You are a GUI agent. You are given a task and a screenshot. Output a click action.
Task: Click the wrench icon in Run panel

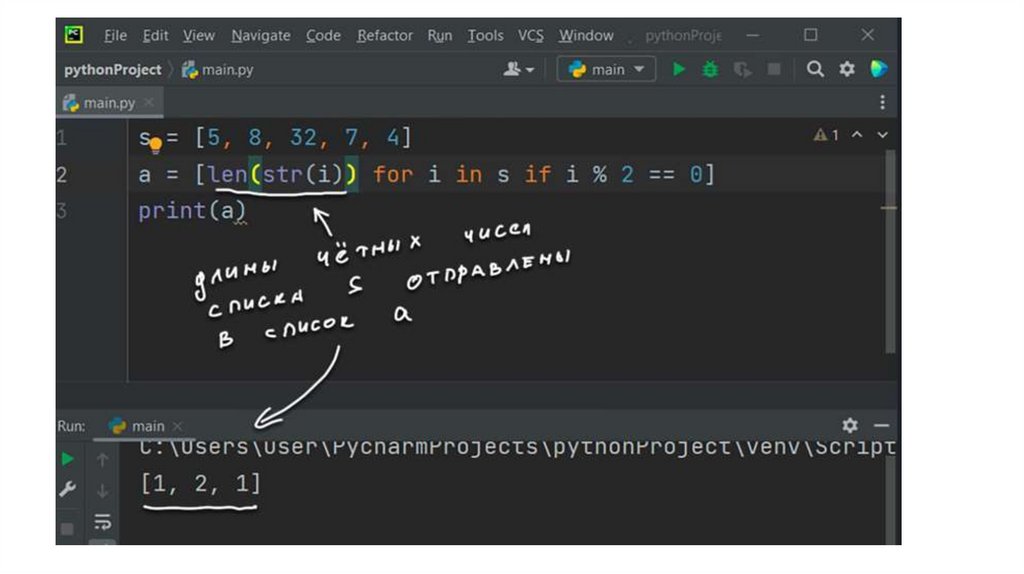[x=67, y=489]
